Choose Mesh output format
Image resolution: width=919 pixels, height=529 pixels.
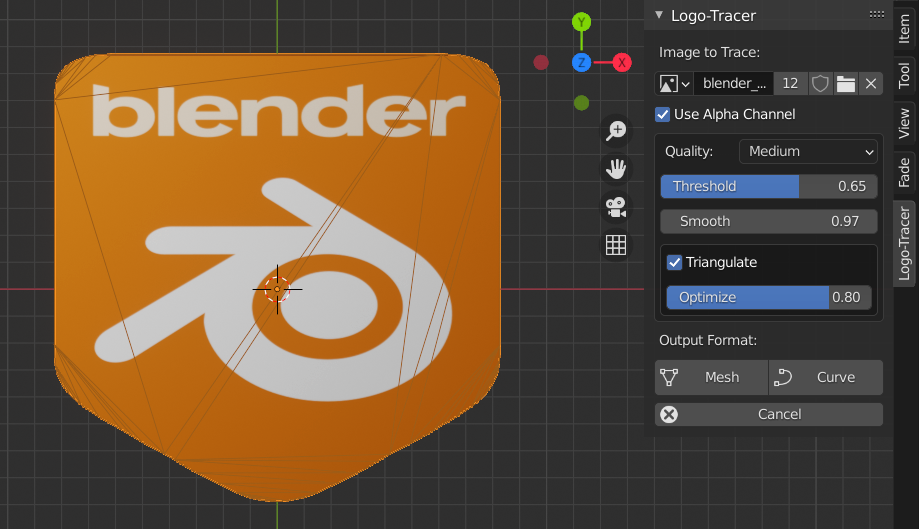coord(711,377)
